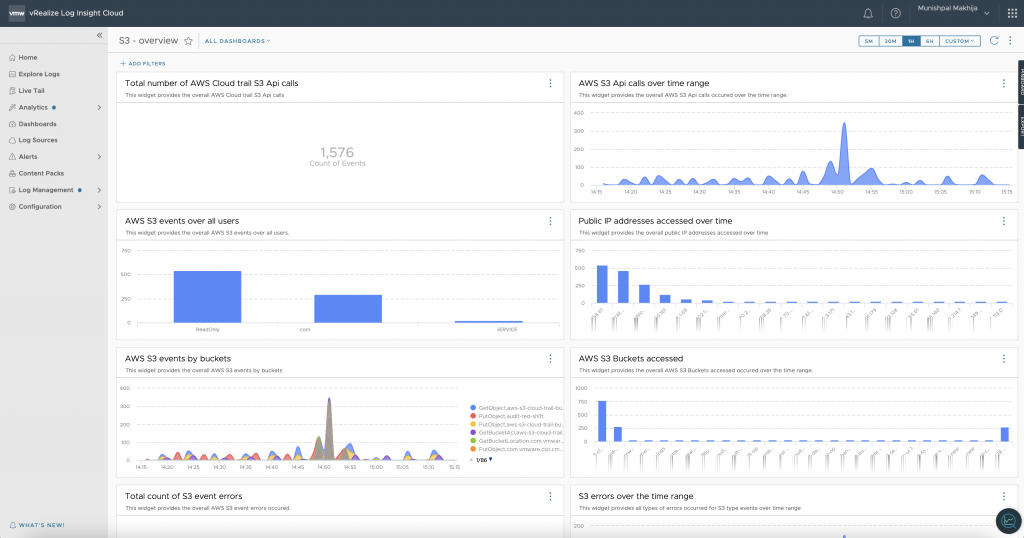Image resolution: width=1024 pixels, height=538 pixels.
Task: Select the 5M time range
Action: coord(869,41)
